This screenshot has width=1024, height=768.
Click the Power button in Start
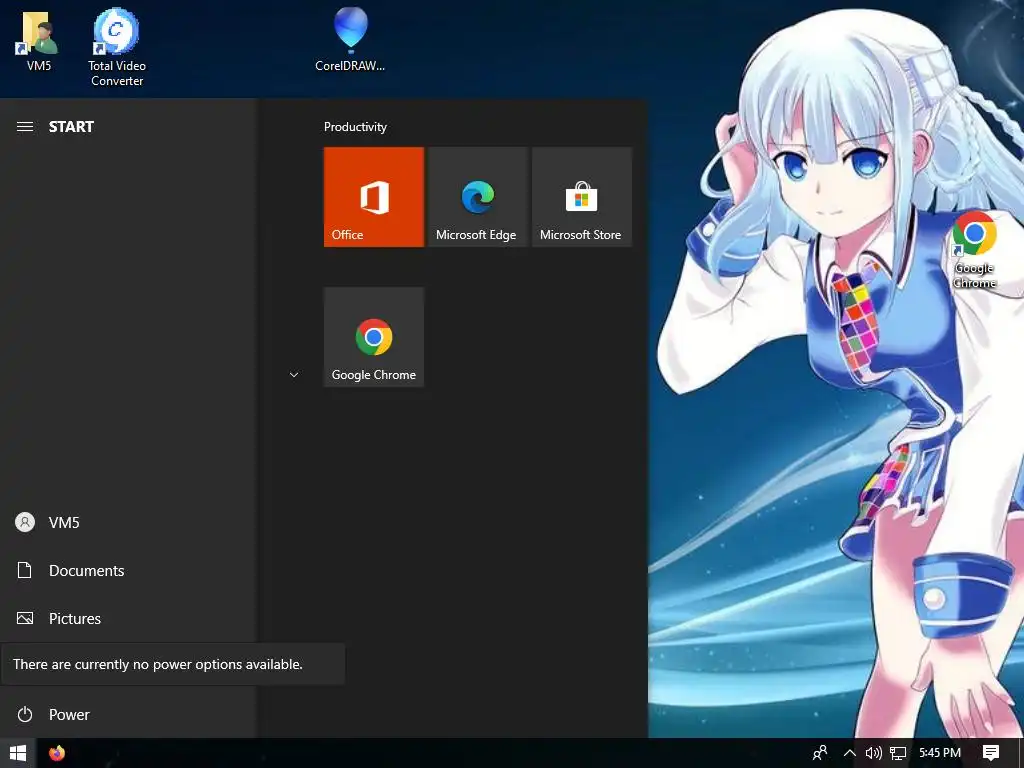(x=127, y=714)
